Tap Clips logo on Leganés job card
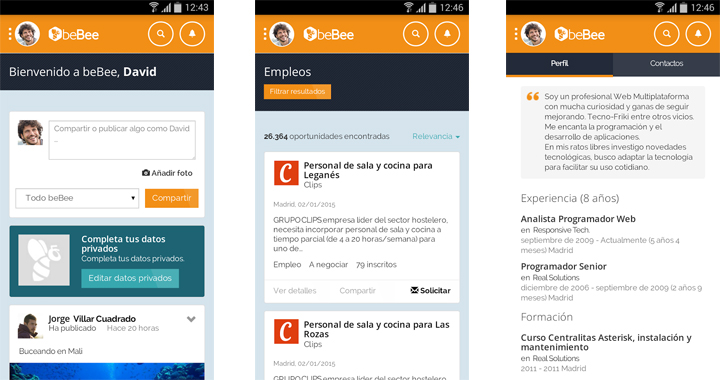Viewport: 720px width, 380px height. [286, 173]
